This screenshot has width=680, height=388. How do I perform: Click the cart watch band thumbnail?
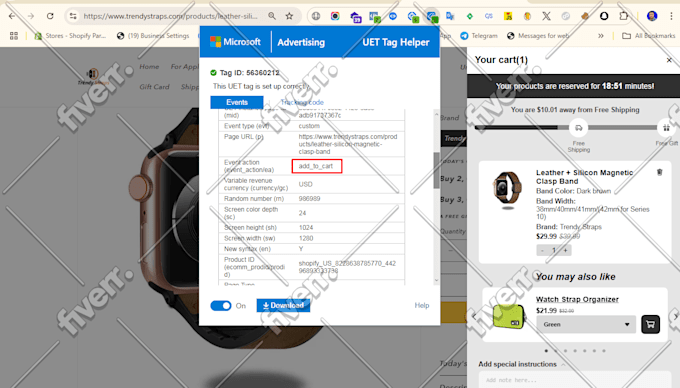507,190
